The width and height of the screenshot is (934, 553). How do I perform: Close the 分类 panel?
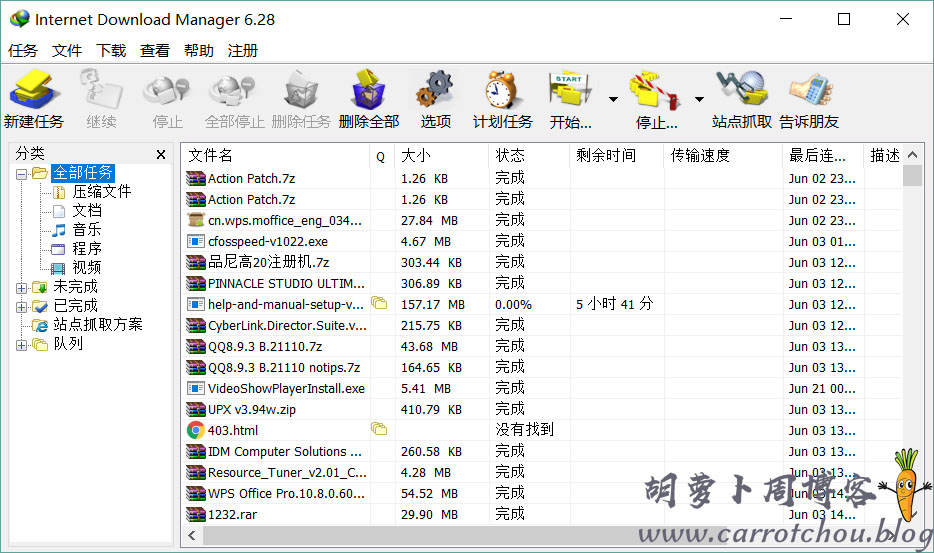coord(161,155)
